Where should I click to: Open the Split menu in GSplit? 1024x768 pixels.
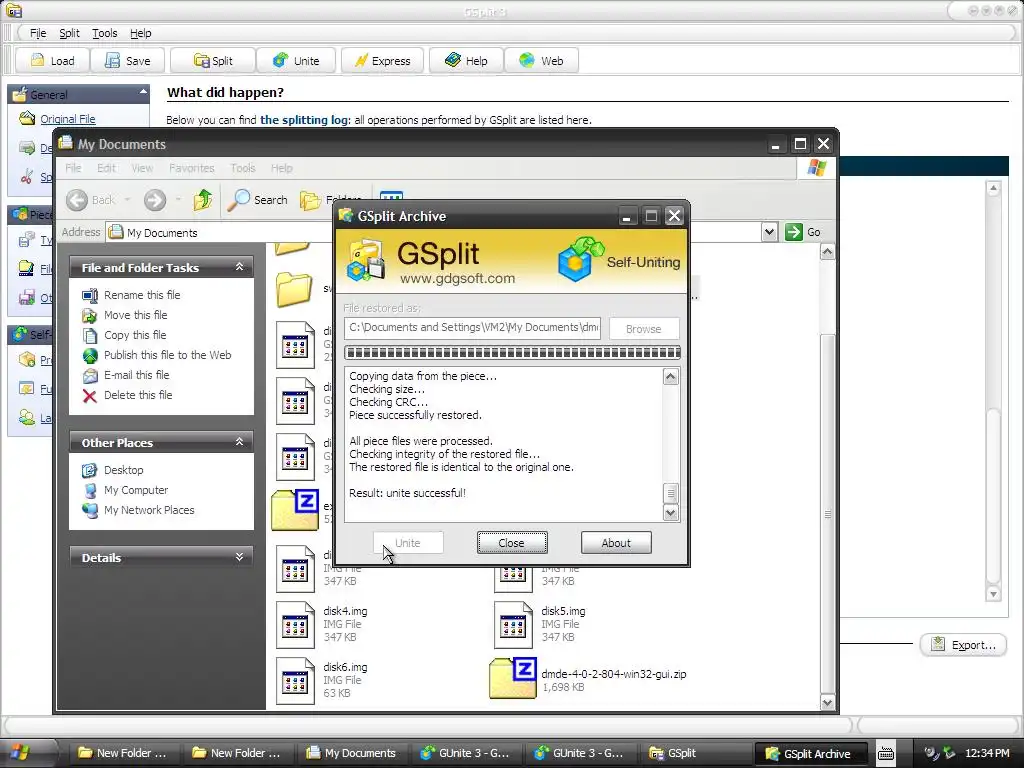tap(69, 33)
